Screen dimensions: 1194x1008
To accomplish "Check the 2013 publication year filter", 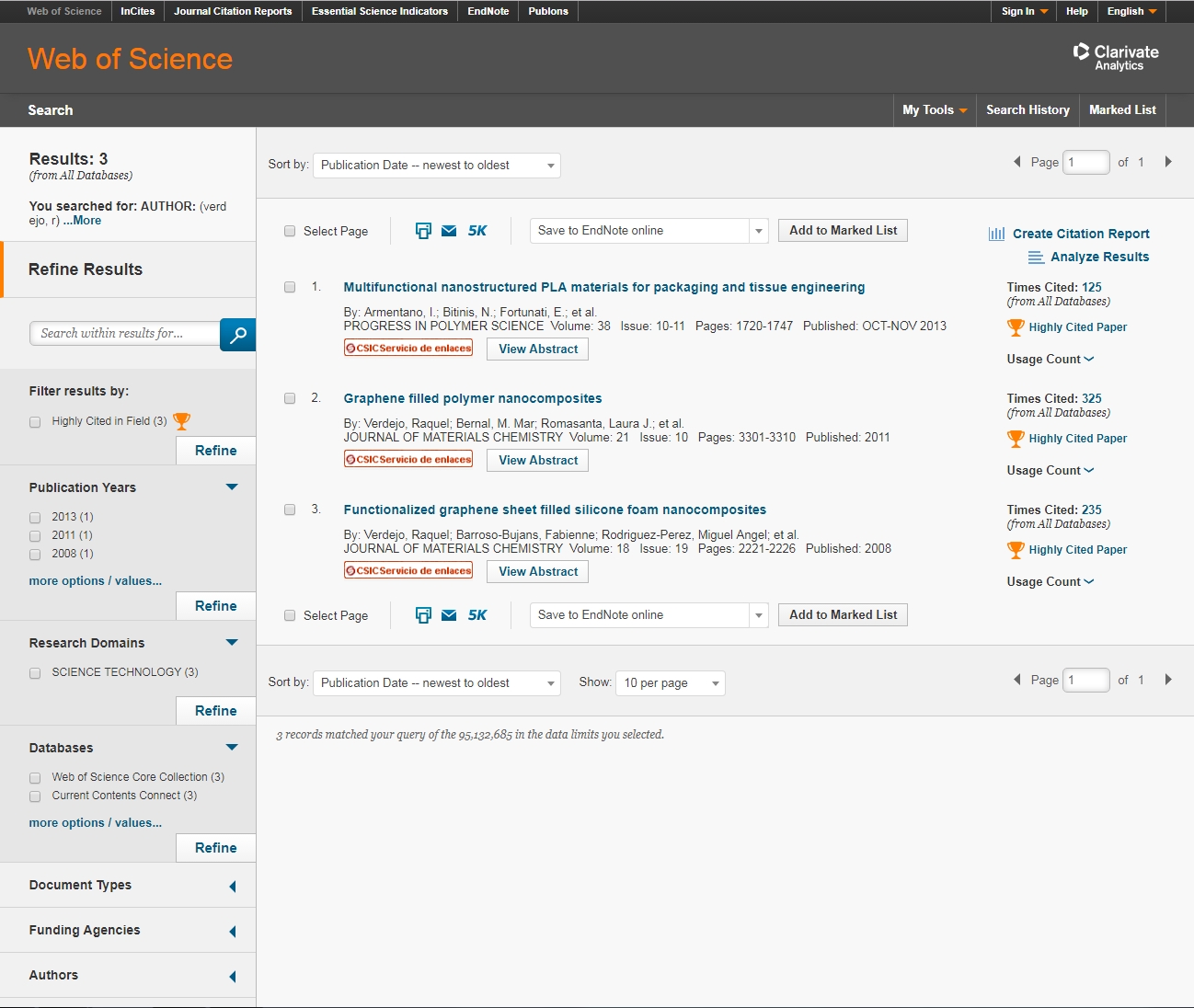I will 35,518.
